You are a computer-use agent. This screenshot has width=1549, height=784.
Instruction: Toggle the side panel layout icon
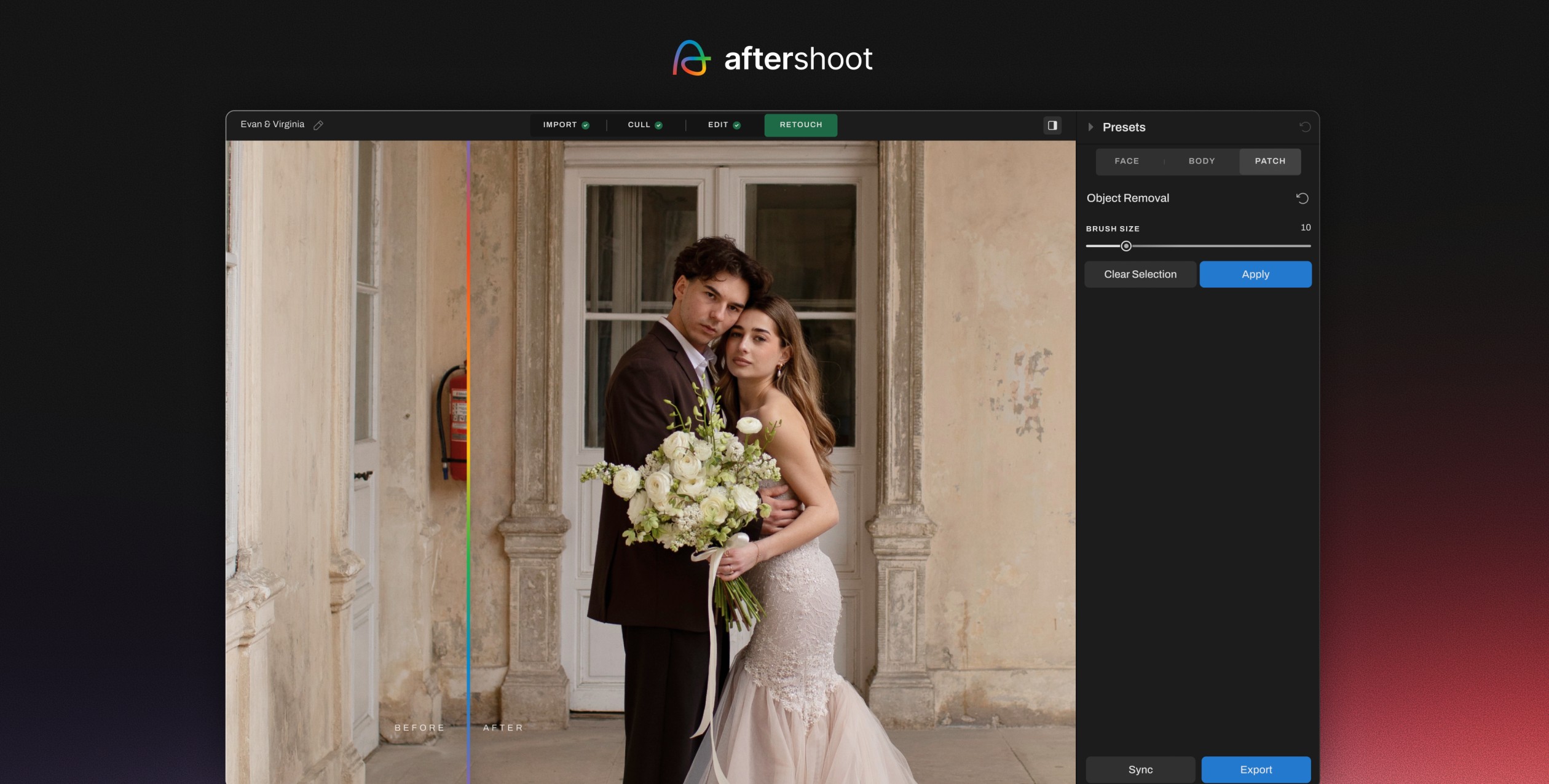pos(1052,125)
